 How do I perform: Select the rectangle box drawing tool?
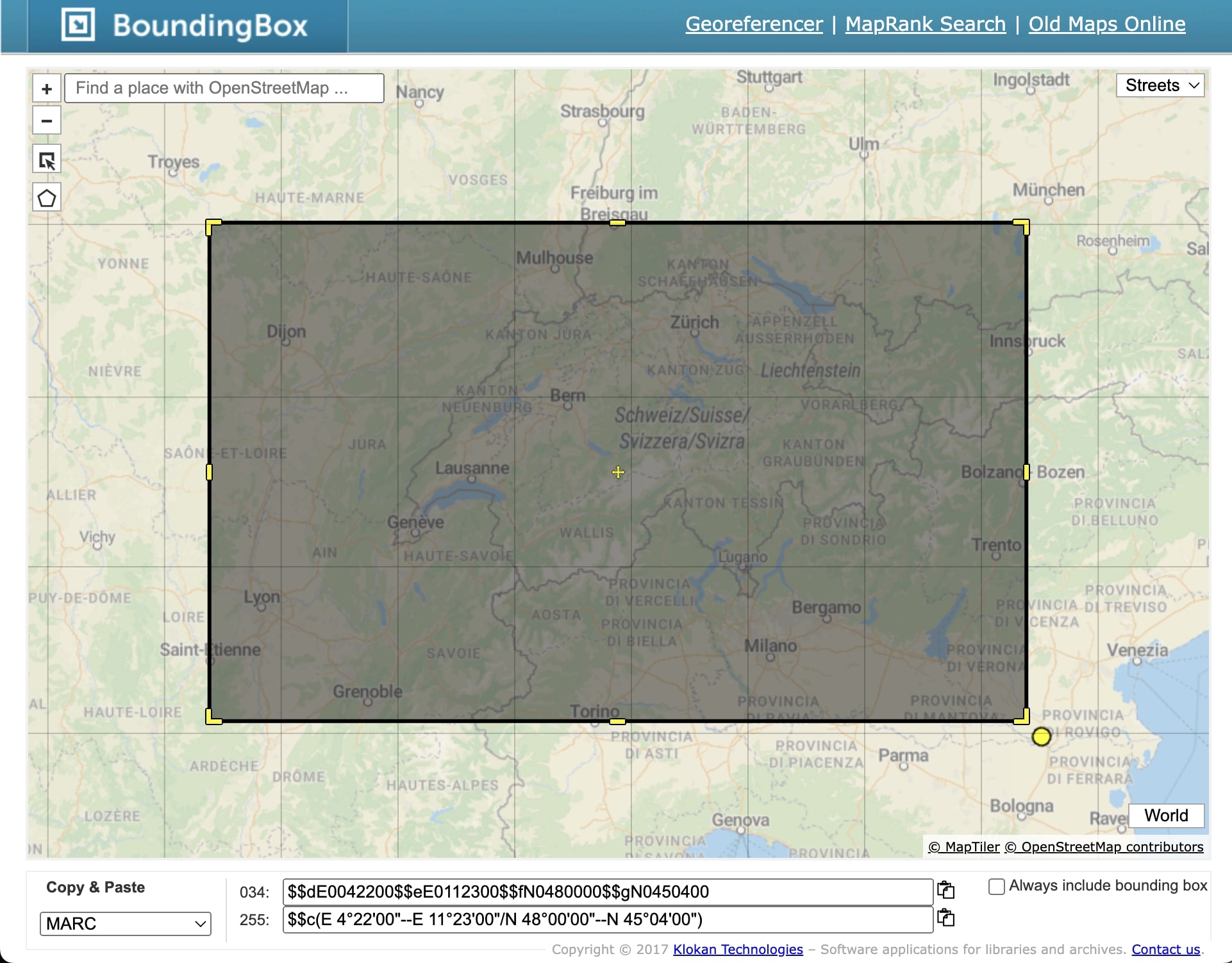pos(47,160)
